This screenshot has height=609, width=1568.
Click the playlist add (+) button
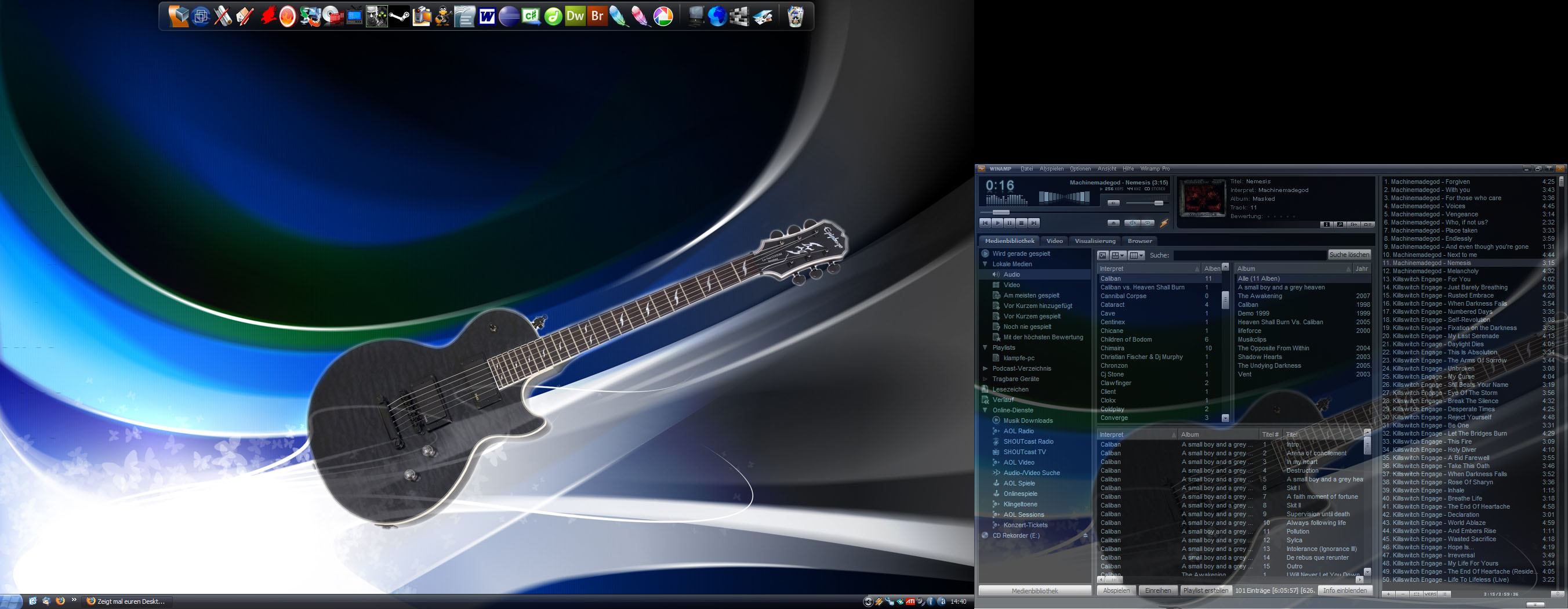(x=1388, y=594)
